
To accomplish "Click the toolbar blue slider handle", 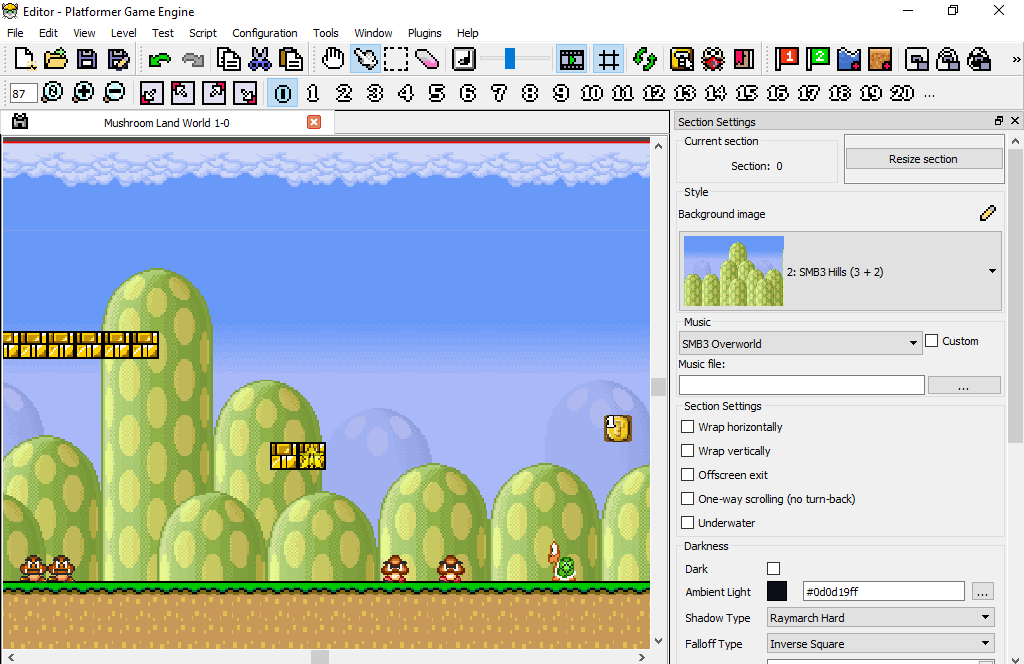I will pos(510,59).
